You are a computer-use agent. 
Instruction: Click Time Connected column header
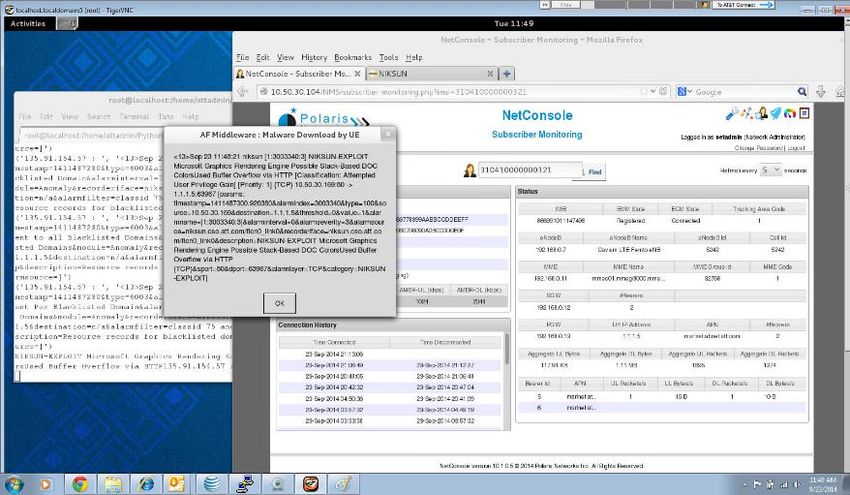[334, 342]
